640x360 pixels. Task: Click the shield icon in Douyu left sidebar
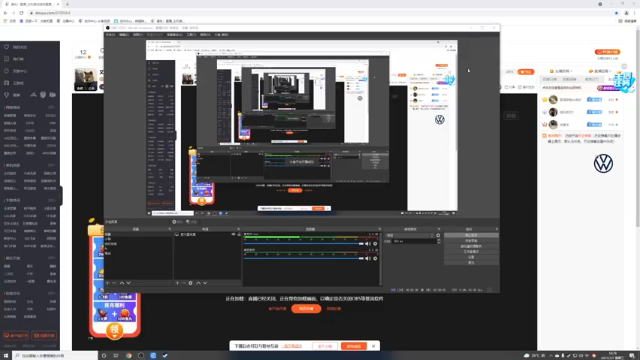43,95
